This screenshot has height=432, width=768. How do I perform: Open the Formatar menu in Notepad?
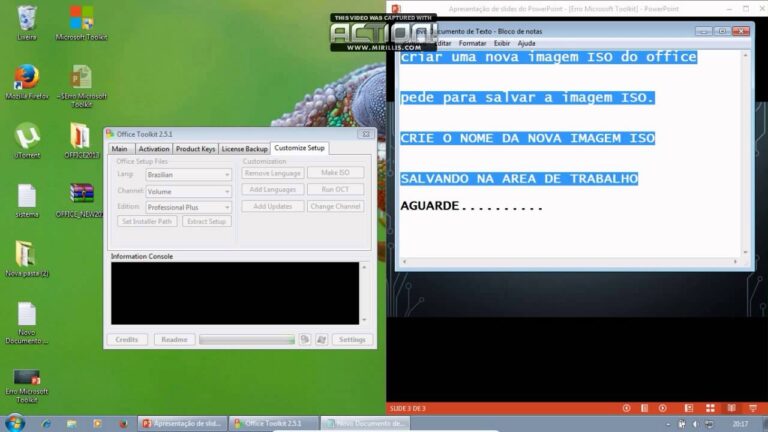coord(472,43)
